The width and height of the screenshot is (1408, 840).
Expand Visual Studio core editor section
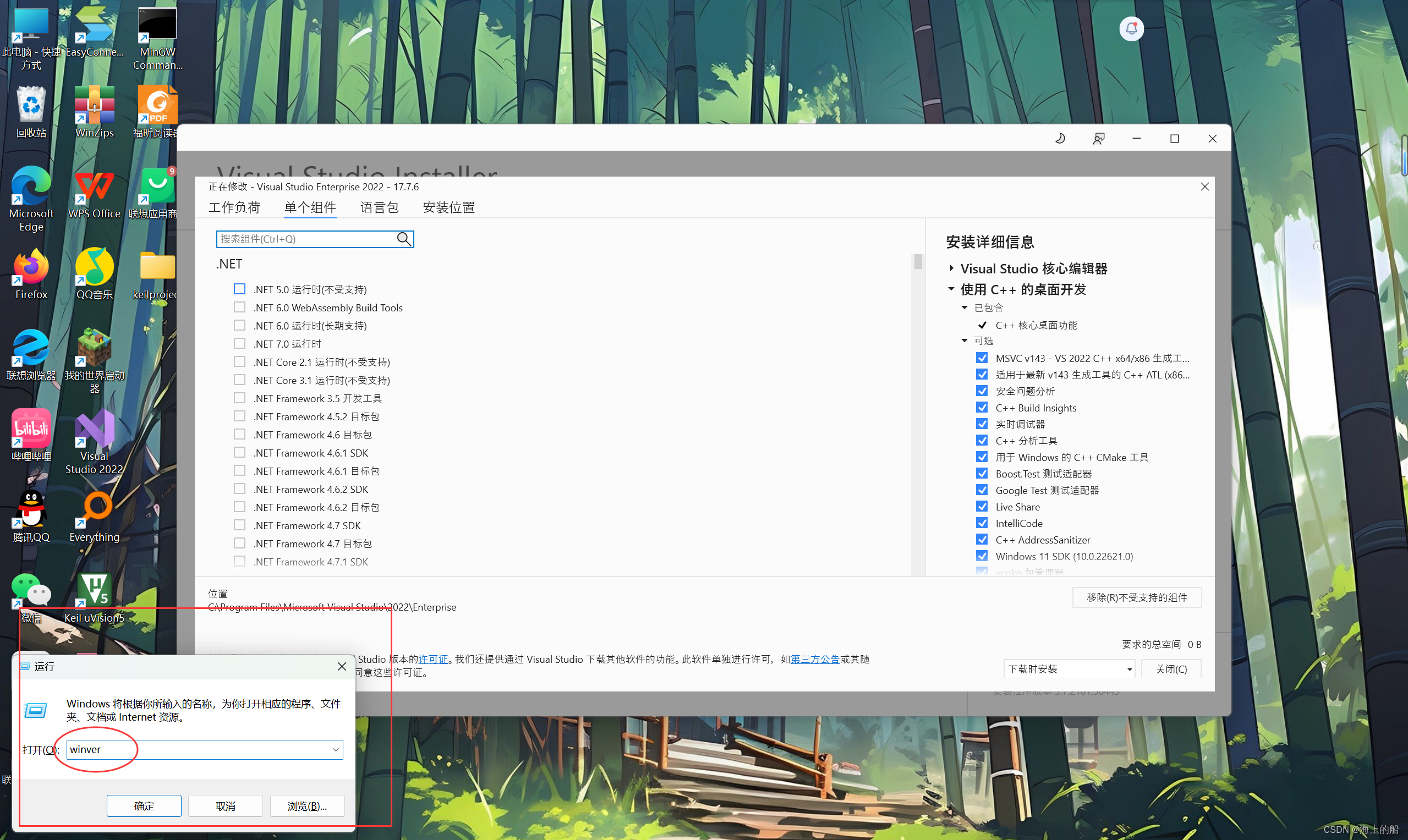point(952,268)
